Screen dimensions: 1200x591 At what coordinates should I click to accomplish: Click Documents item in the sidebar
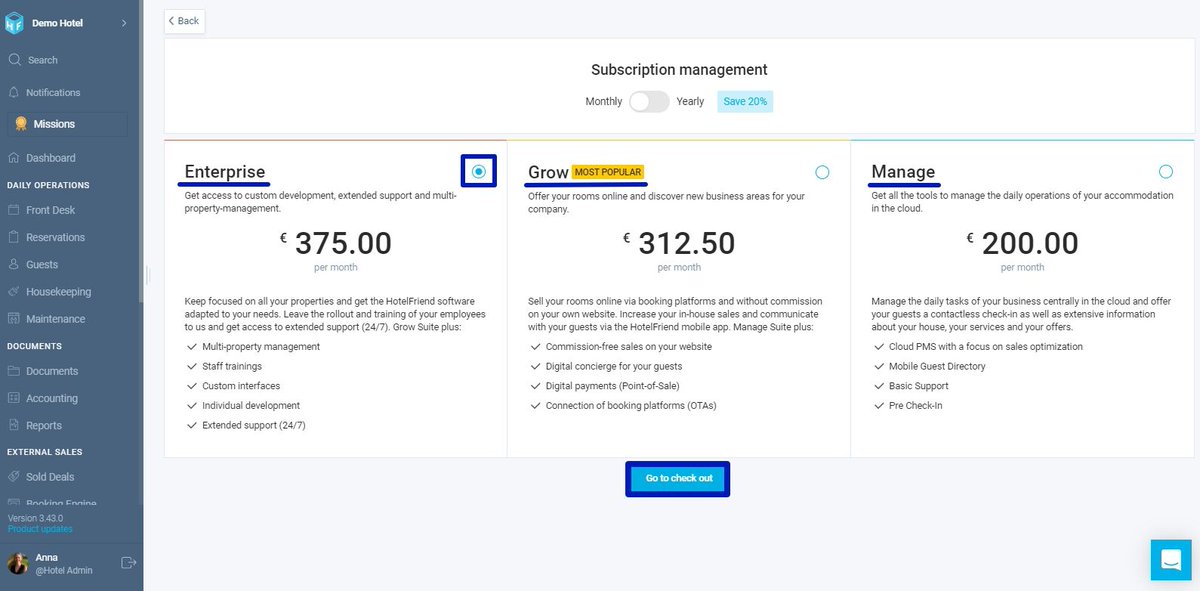pyautogui.click(x=52, y=371)
